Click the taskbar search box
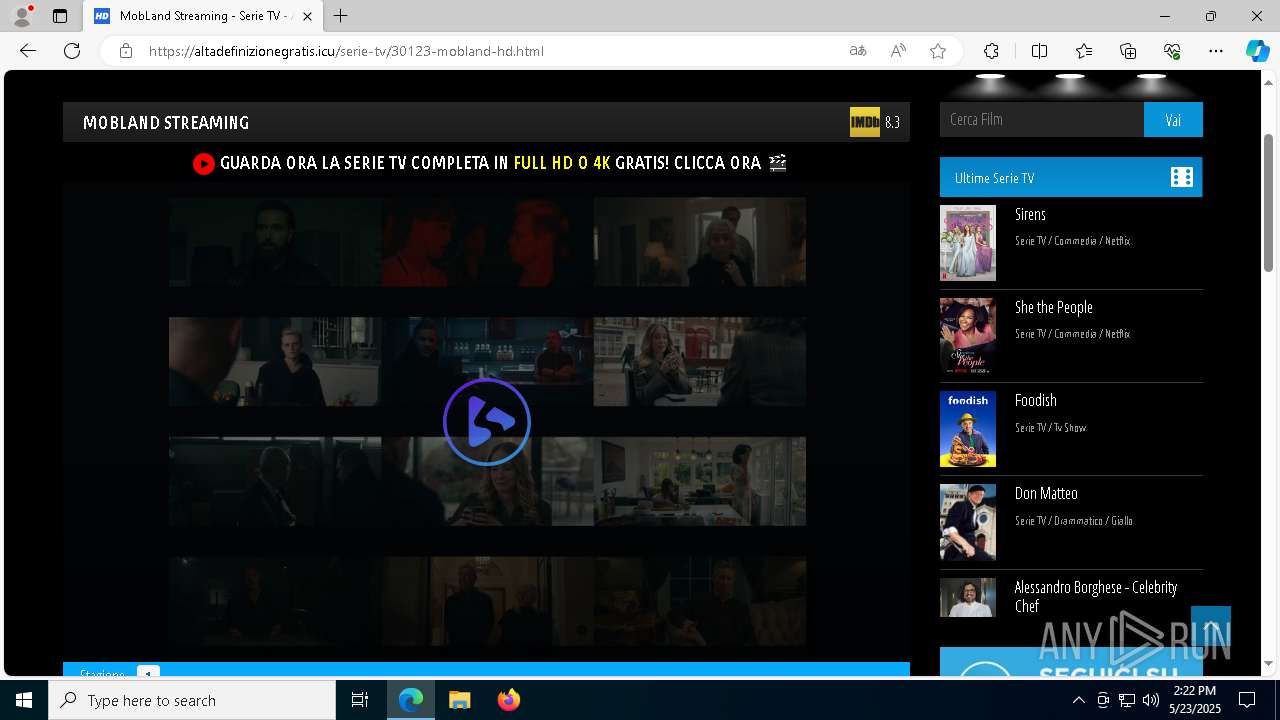The width and height of the screenshot is (1280, 720). coord(192,700)
